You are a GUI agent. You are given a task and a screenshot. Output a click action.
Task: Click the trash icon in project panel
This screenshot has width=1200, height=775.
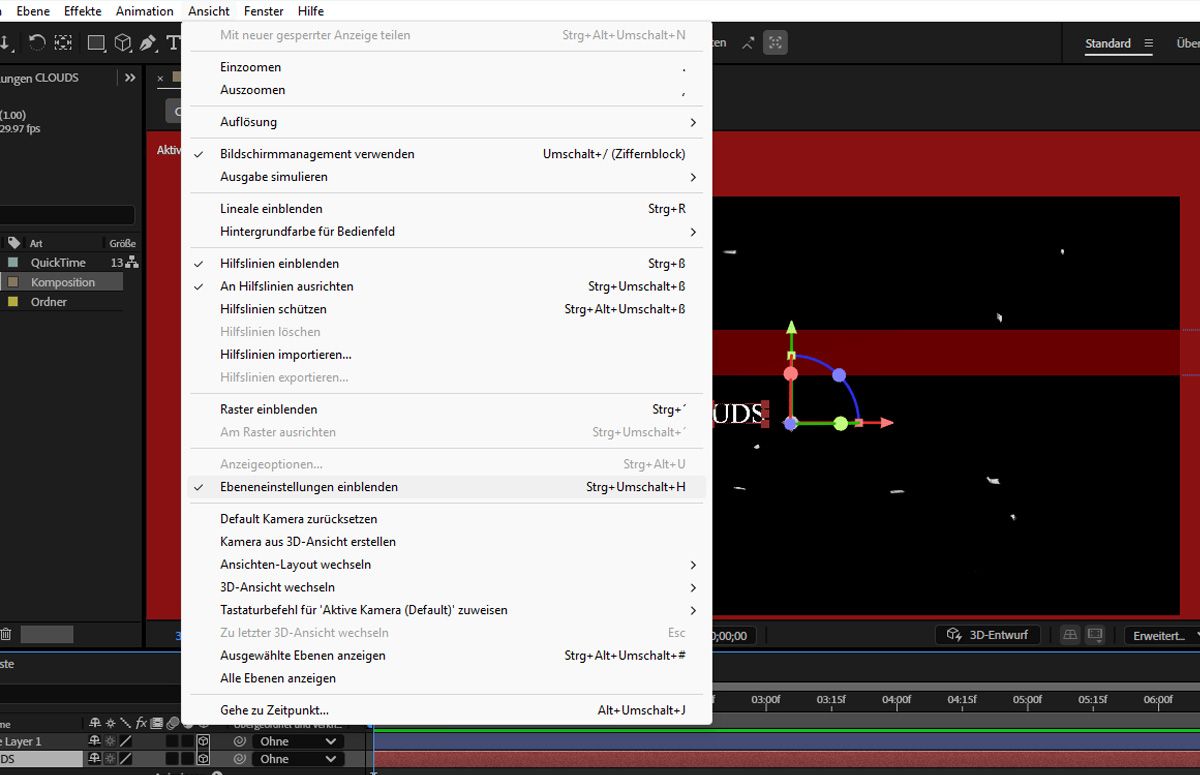click(x=6, y=634)
